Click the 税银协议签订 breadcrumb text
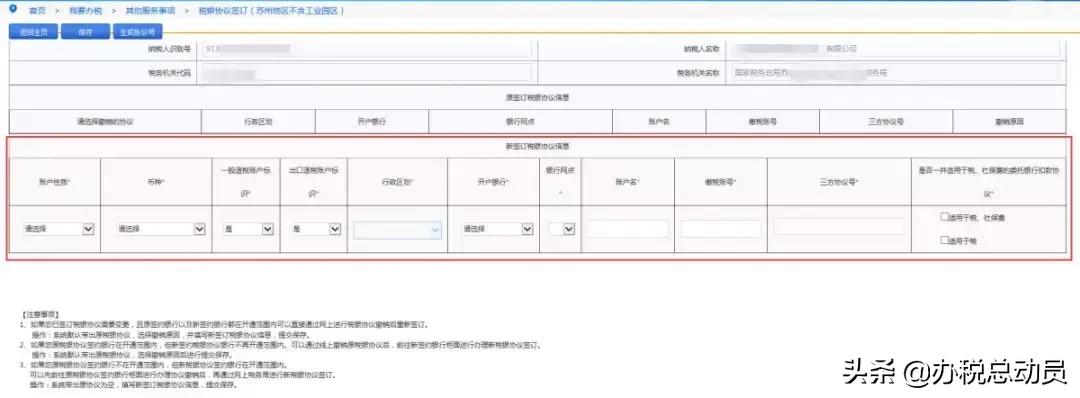The height and width of the screenshot is (398, 1080). click(x=271, y=11)
